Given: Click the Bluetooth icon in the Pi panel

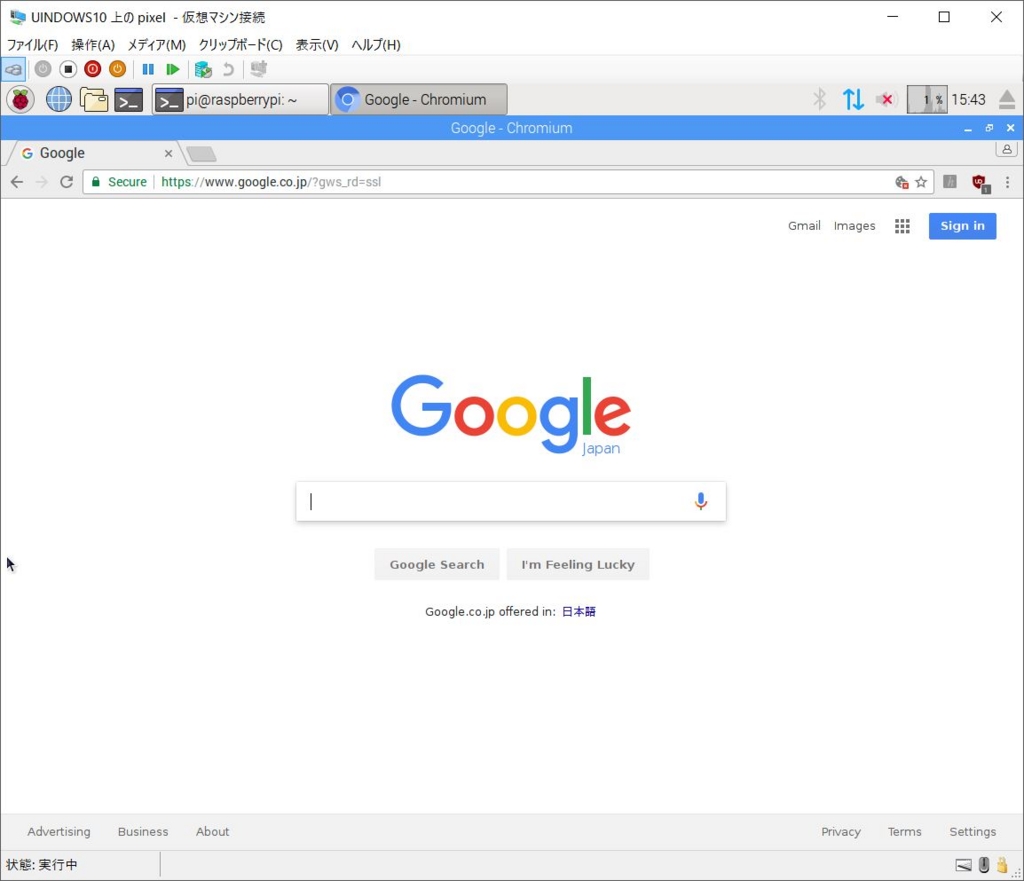Looking at the screenshot, I should pos(819,100).
